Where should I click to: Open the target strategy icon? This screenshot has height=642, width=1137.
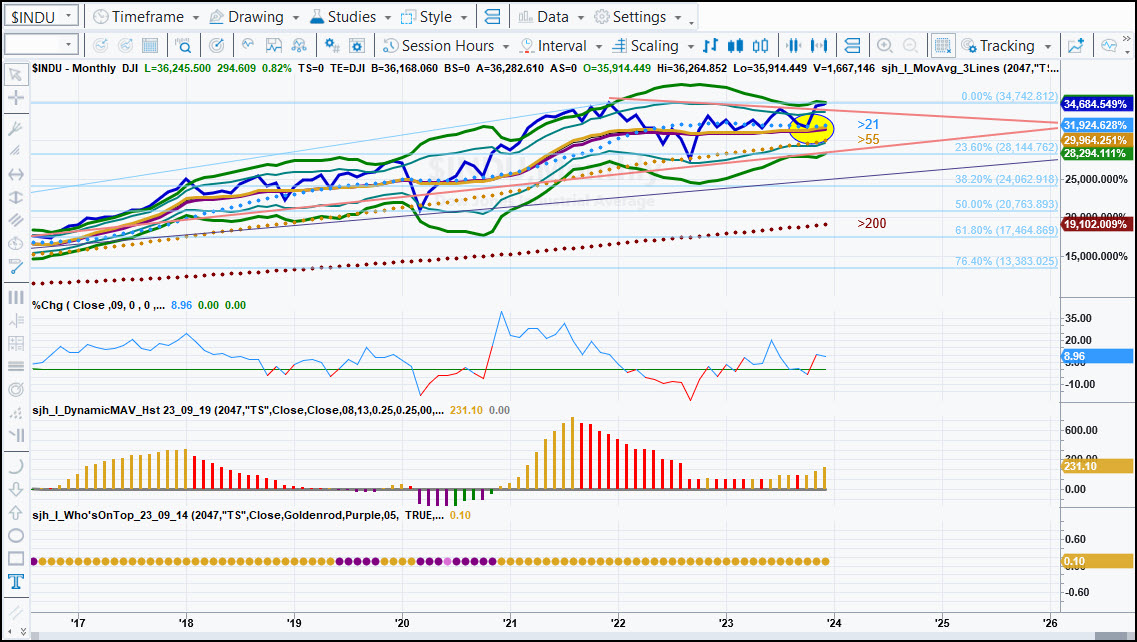(216, 46)
